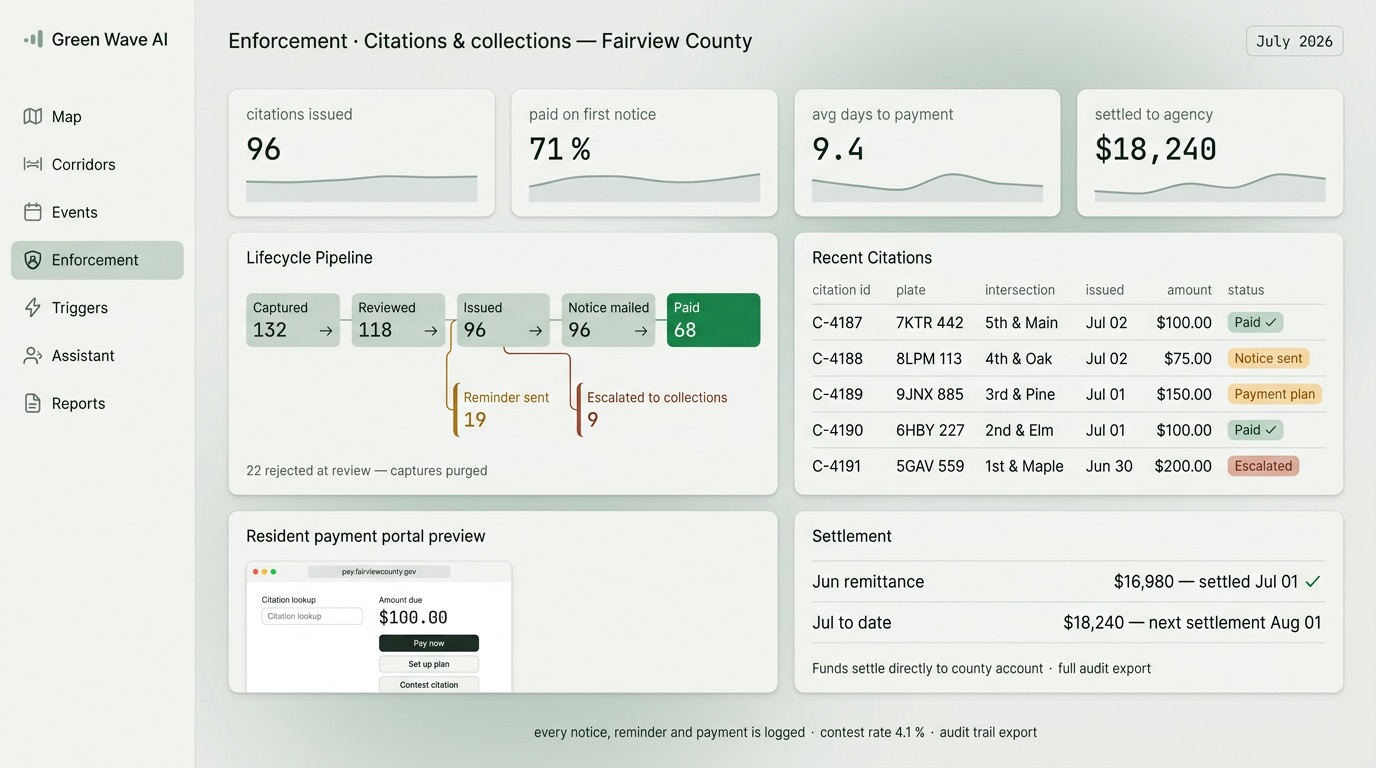The width and height of the screenshot is (1376, 768).
Task: Click the Map icon in sidebar
Action: point(33,116)
